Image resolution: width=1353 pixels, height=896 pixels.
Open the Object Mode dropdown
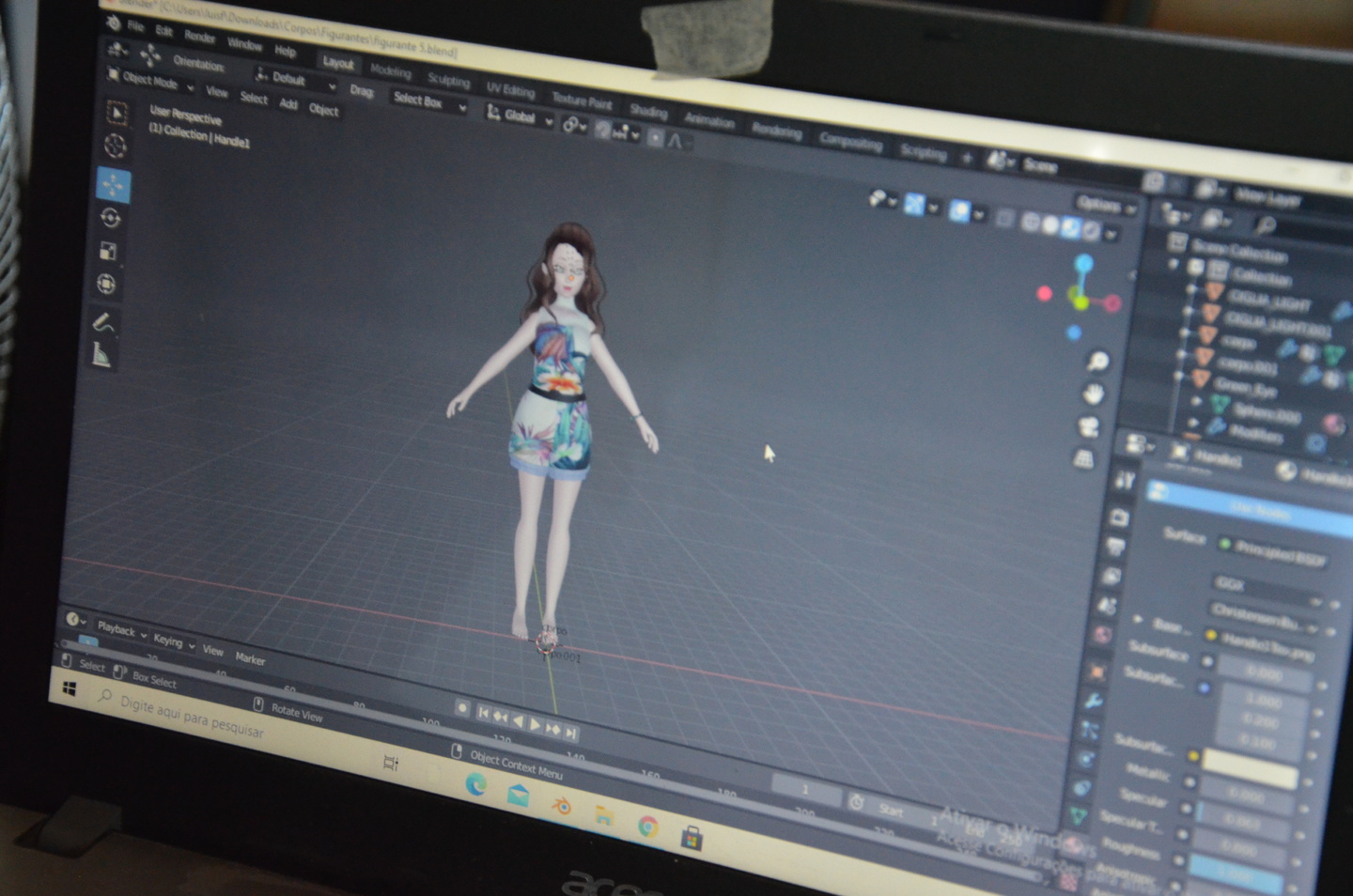point(150,81)
